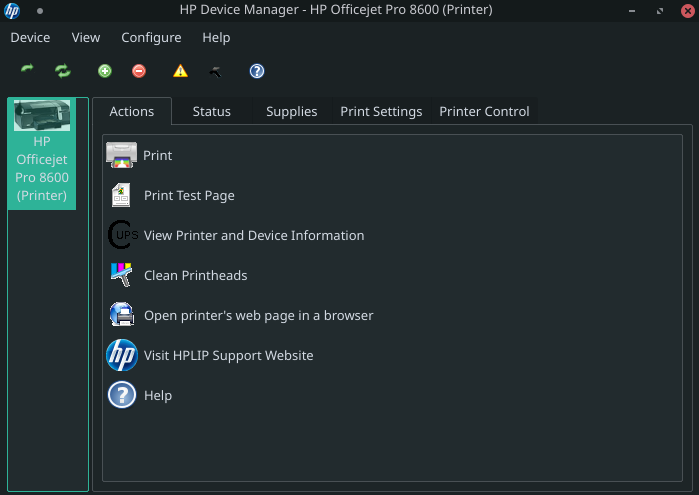Click the test page document icon

click(x=121, y=195)
